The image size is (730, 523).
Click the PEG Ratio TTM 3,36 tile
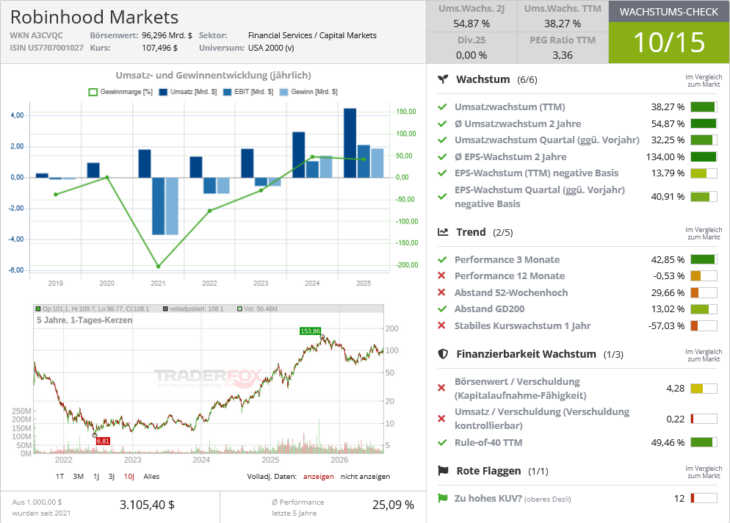[562, 48]
